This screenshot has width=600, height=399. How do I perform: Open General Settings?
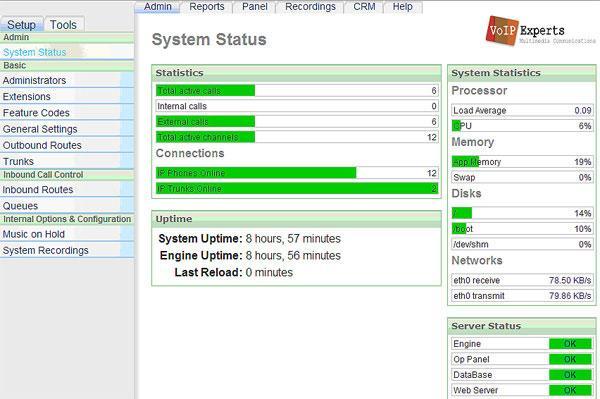click(67, 129)
